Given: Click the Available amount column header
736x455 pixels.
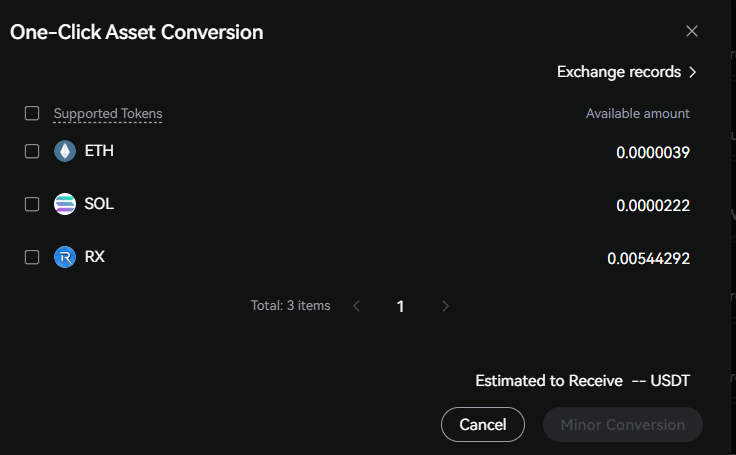Looking at the screenshot, I should (x=637, y=114).
